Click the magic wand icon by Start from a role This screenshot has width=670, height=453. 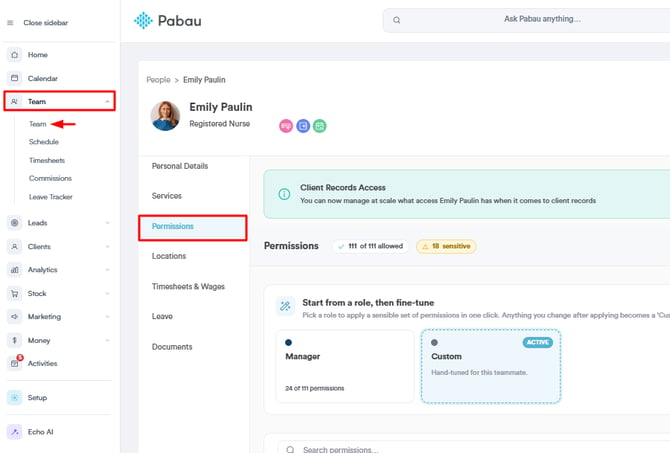point(285,306)
